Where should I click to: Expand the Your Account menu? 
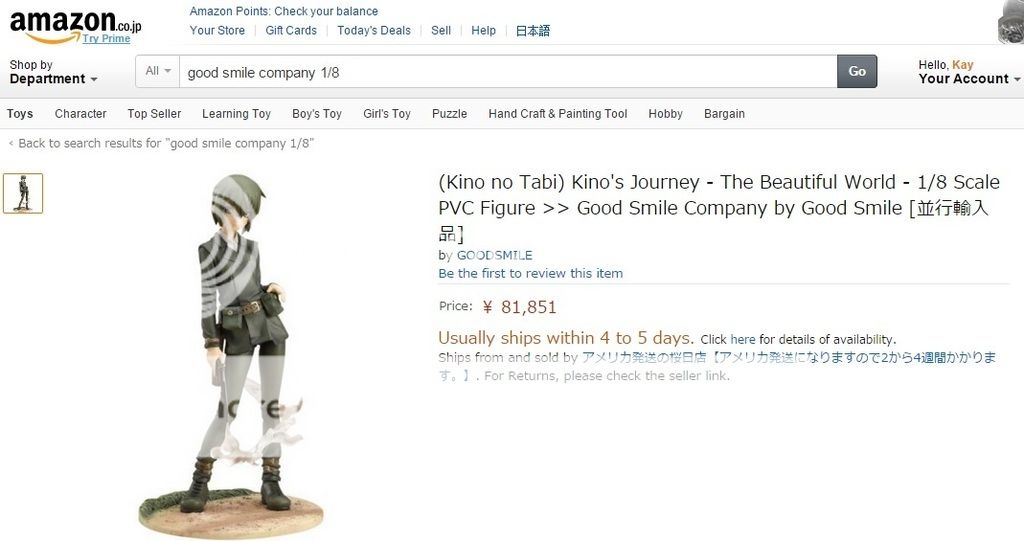point(968,78)
